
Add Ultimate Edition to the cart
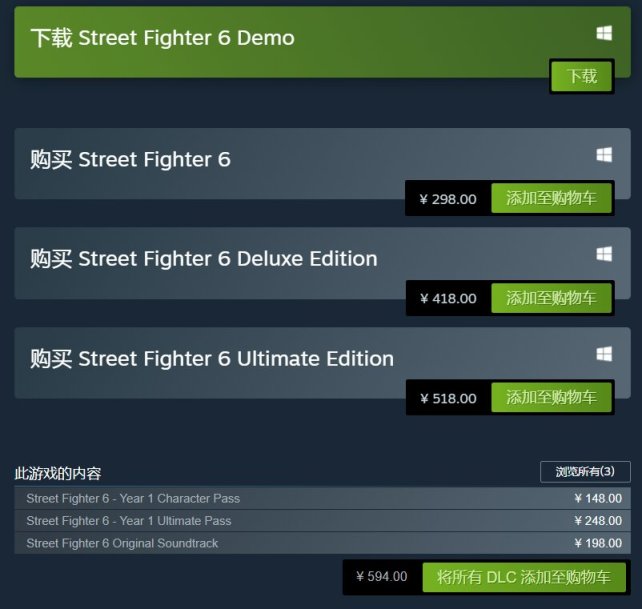coord(551,397)
